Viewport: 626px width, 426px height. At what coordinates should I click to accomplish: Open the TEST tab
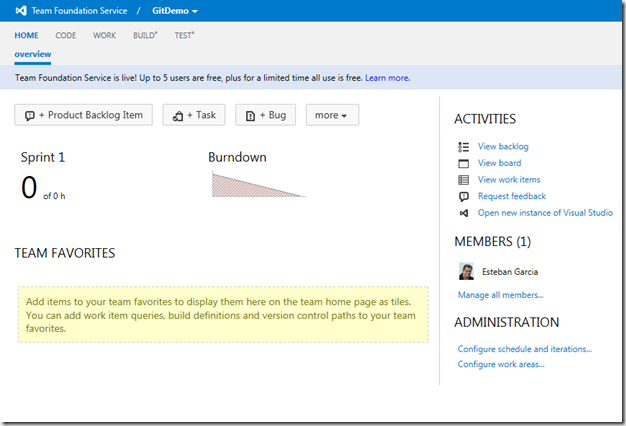click(x=184, y=36)
